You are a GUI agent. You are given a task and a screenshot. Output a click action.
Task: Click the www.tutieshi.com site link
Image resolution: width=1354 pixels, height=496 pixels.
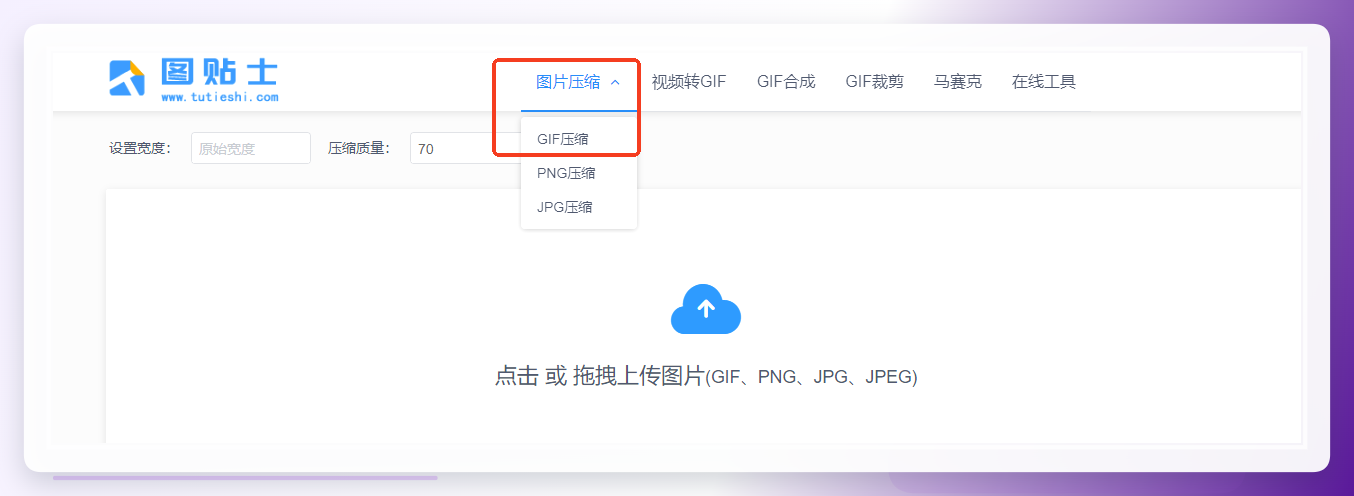(220, 97)
